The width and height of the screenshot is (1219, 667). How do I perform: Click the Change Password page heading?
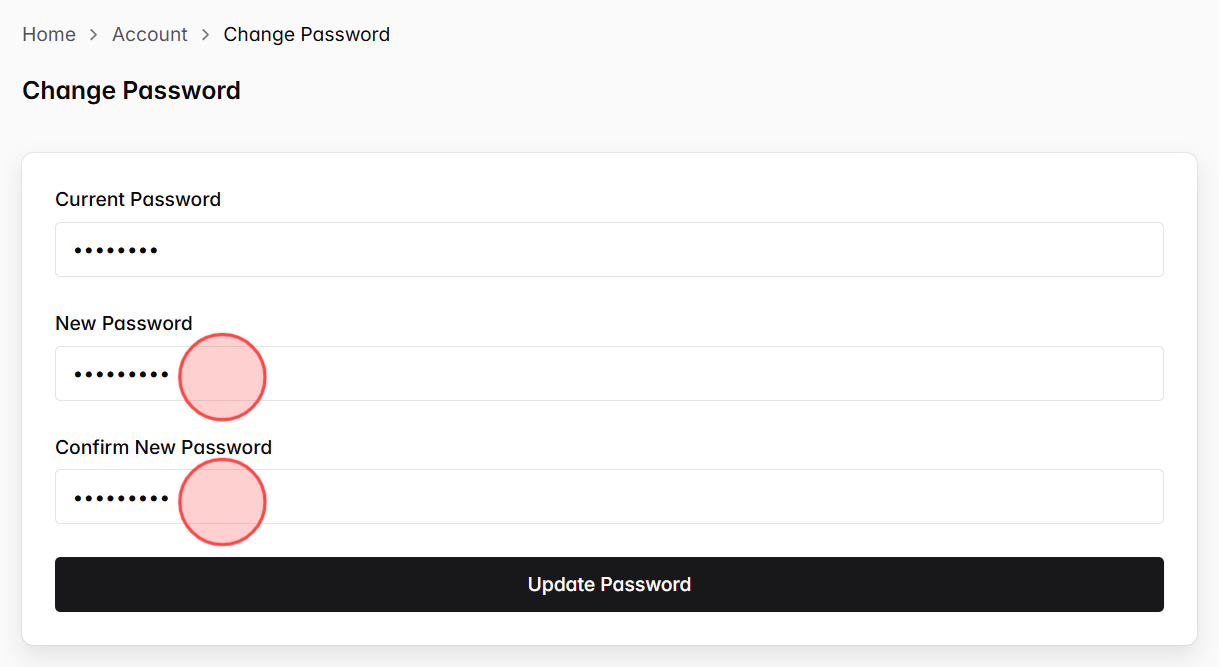131,90
